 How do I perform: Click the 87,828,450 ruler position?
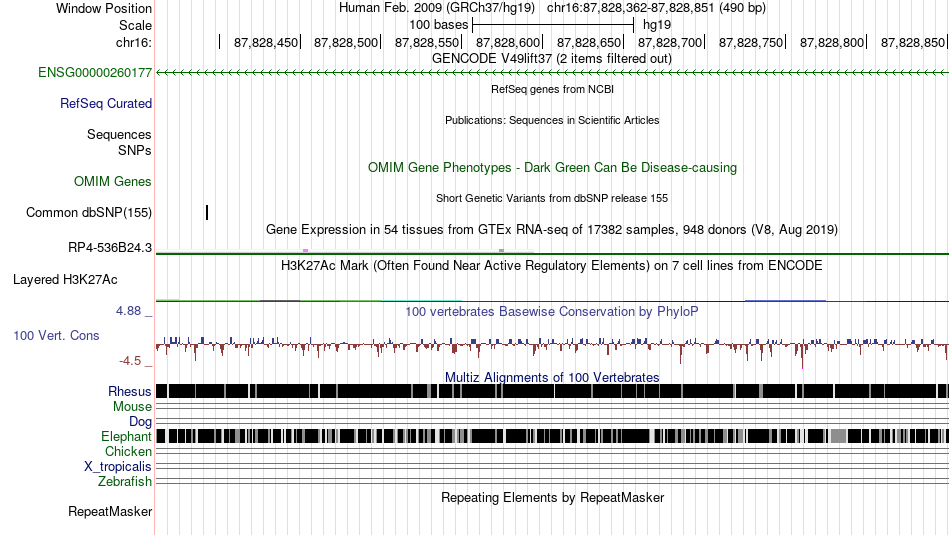tap(266, 42)
